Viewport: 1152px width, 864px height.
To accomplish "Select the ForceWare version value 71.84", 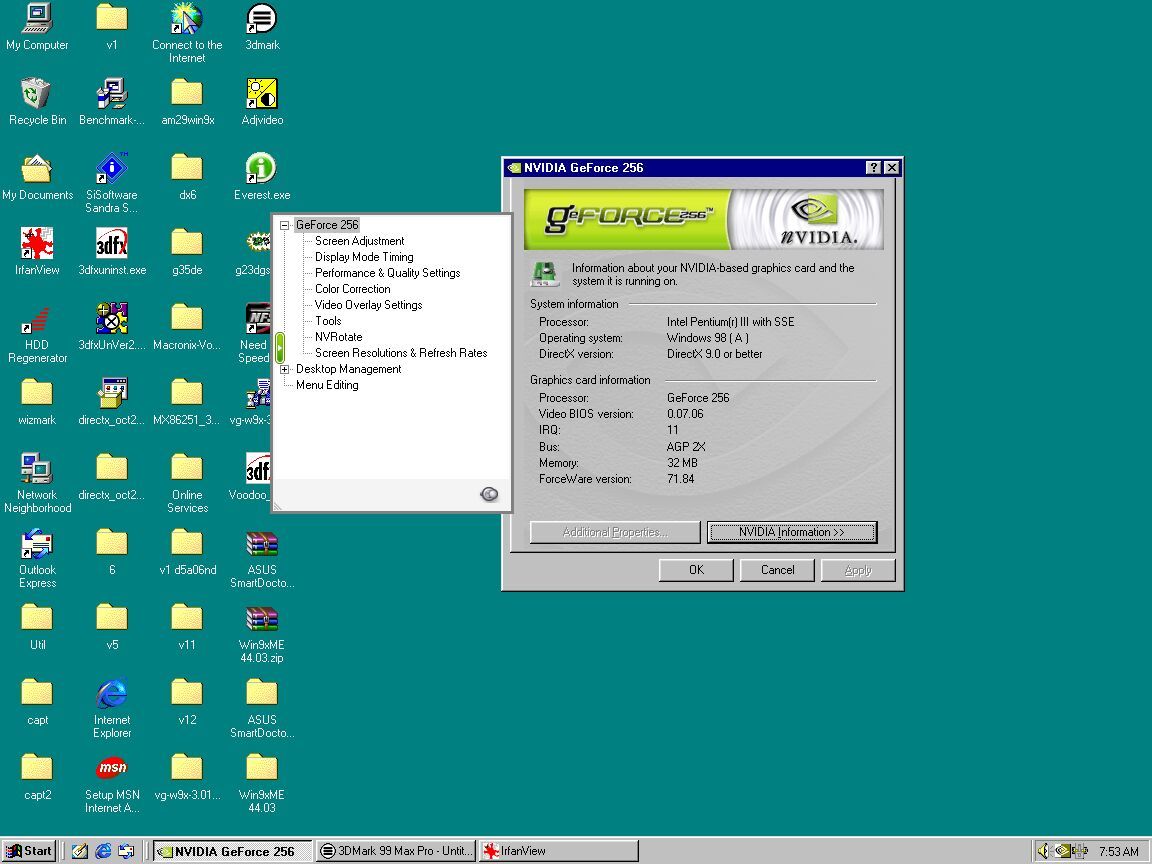I will pyautogui.click(x=680, y=479).
